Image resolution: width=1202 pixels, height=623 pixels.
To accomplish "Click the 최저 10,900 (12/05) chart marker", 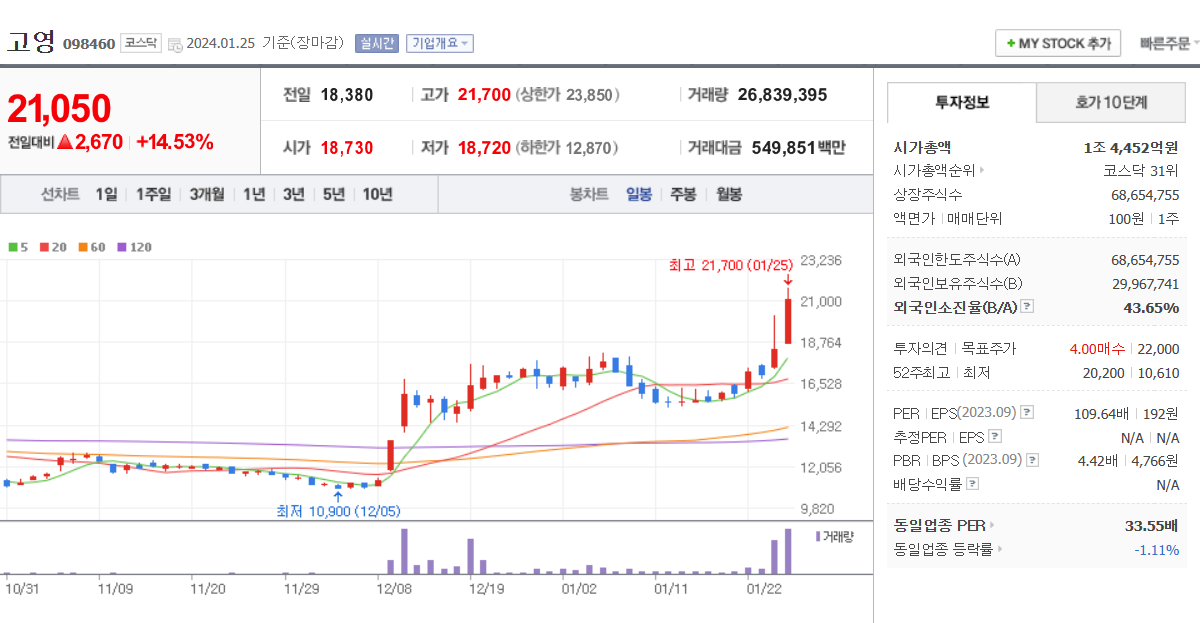I will coord(338,511).
